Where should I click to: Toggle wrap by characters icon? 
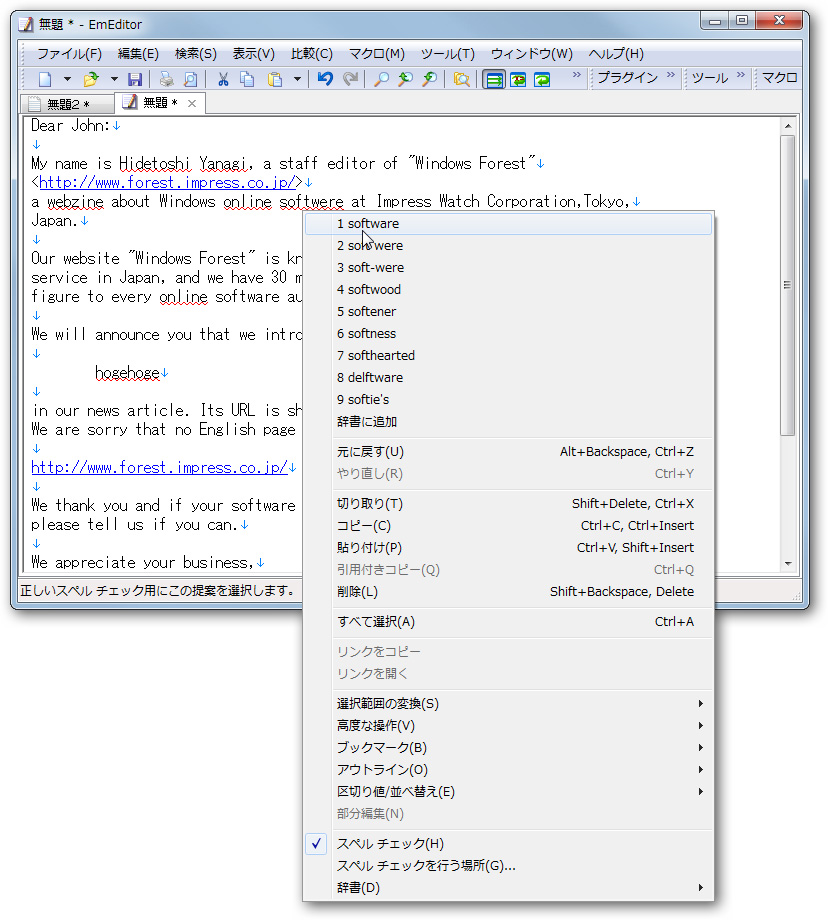pos(518,79)
